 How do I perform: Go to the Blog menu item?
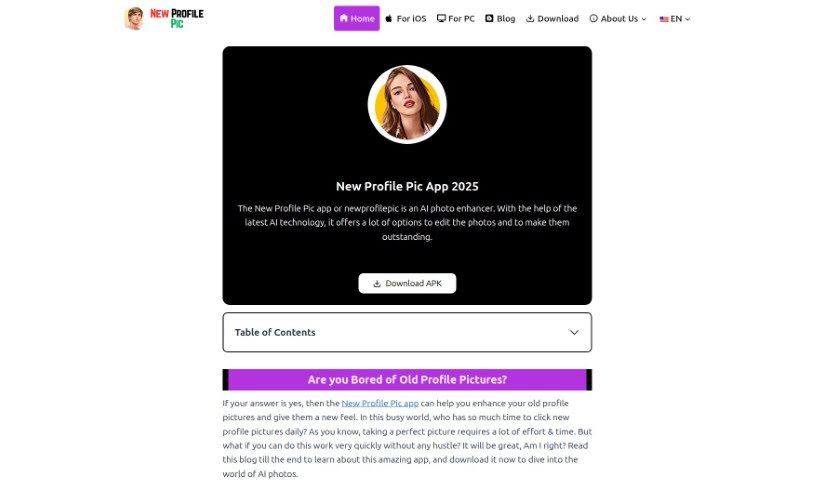[506, 19]
